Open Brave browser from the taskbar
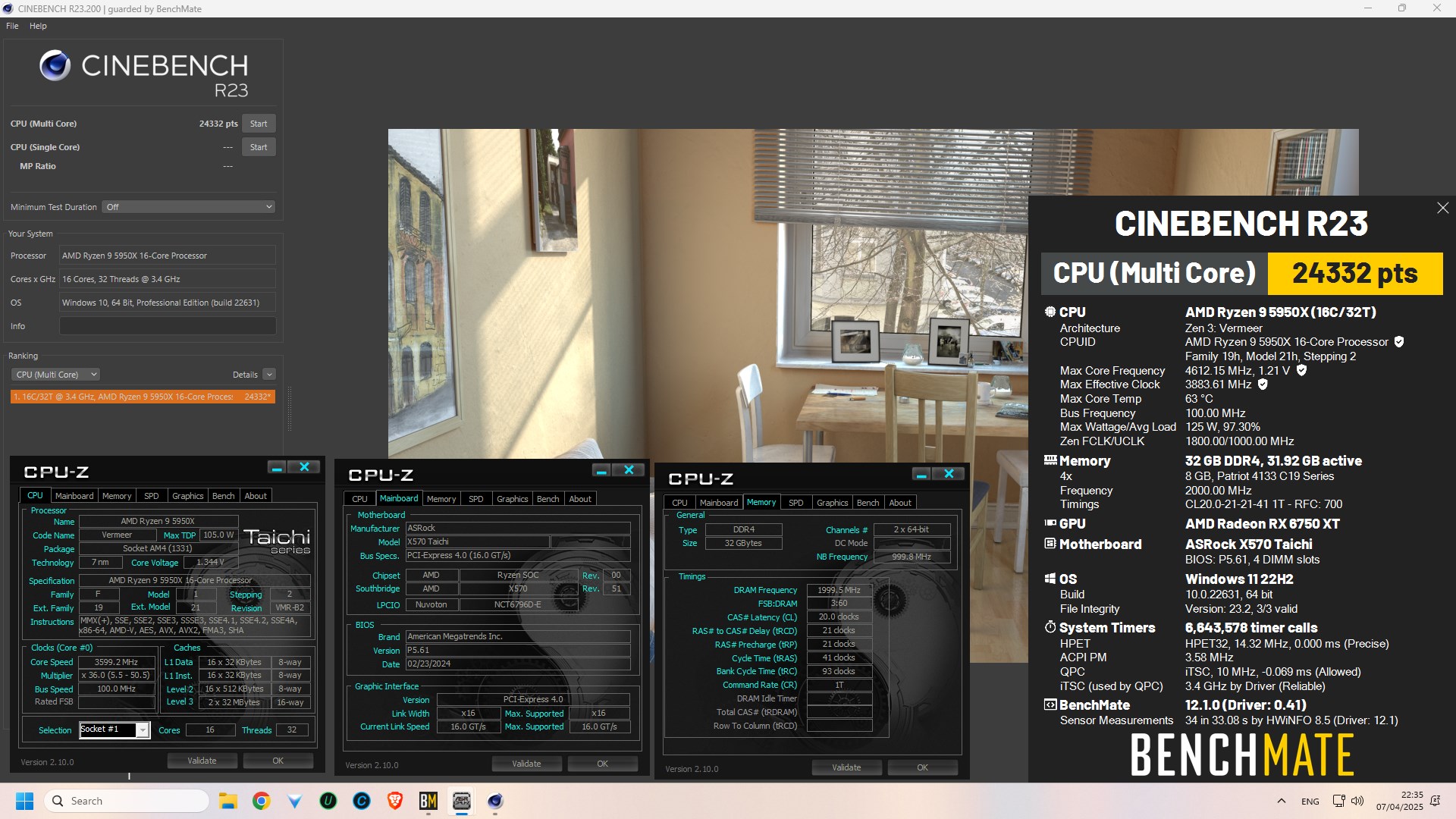Screen dimensions: 1456x819 (x=394, y=801)
